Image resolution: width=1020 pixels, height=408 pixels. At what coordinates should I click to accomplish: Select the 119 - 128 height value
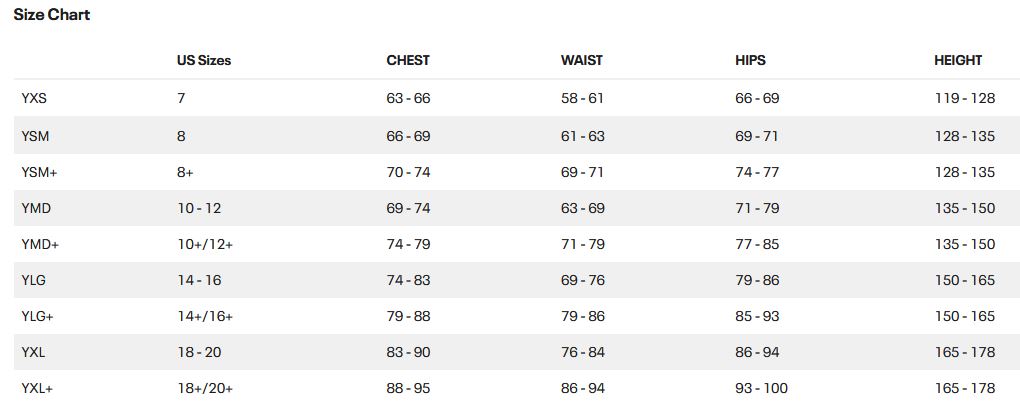coord(965,98)
